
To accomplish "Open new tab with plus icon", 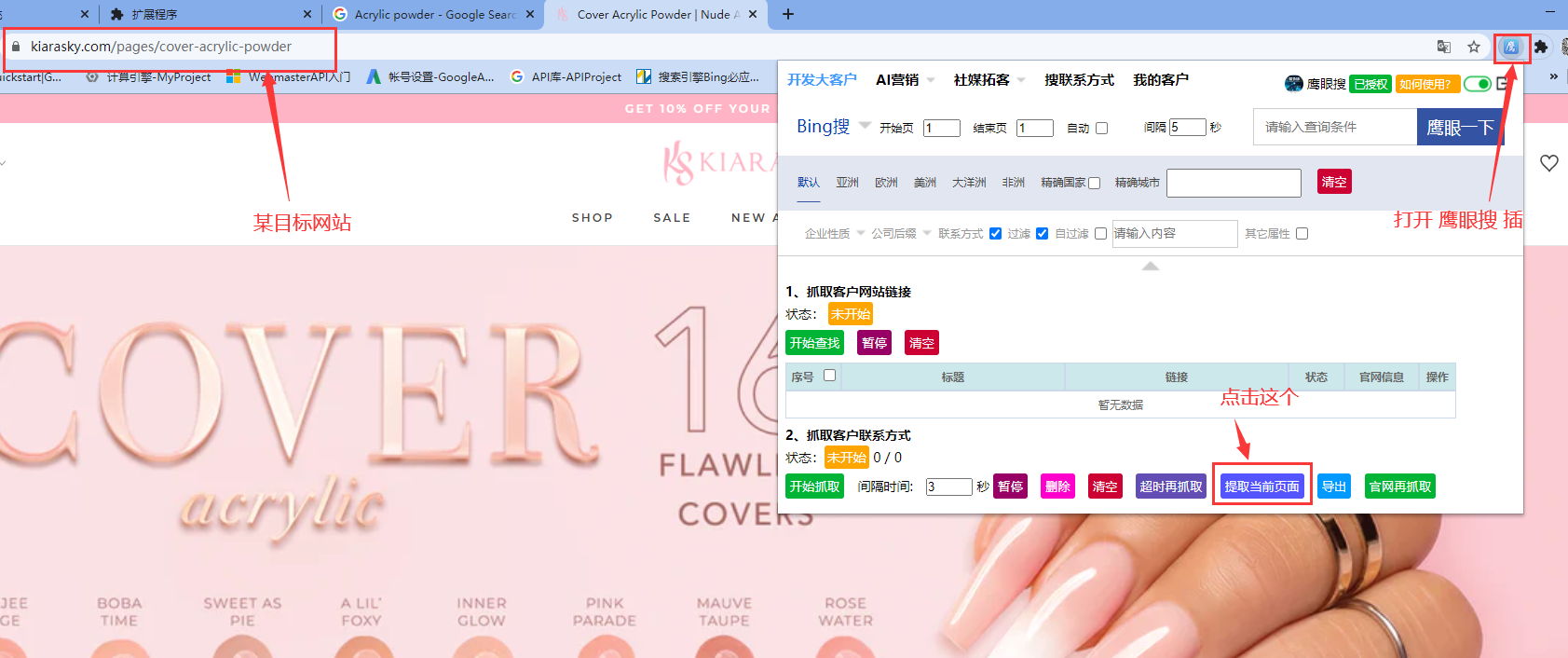I will click(x=788, y=14).
